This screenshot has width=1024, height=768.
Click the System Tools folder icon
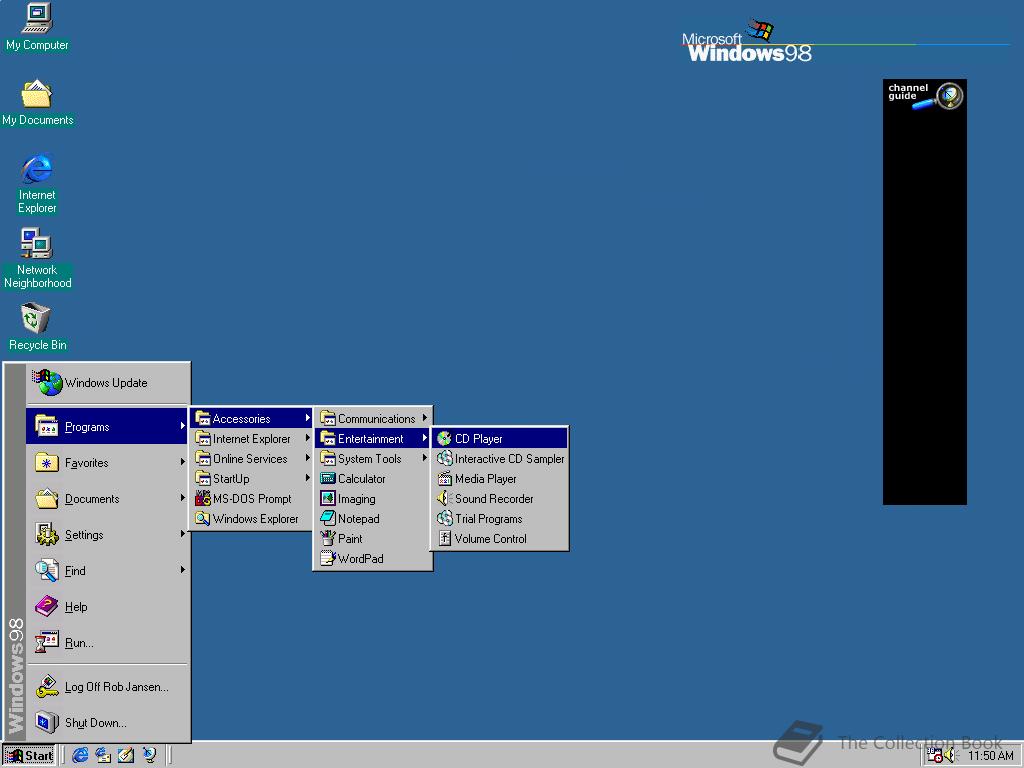coord(328,458)
